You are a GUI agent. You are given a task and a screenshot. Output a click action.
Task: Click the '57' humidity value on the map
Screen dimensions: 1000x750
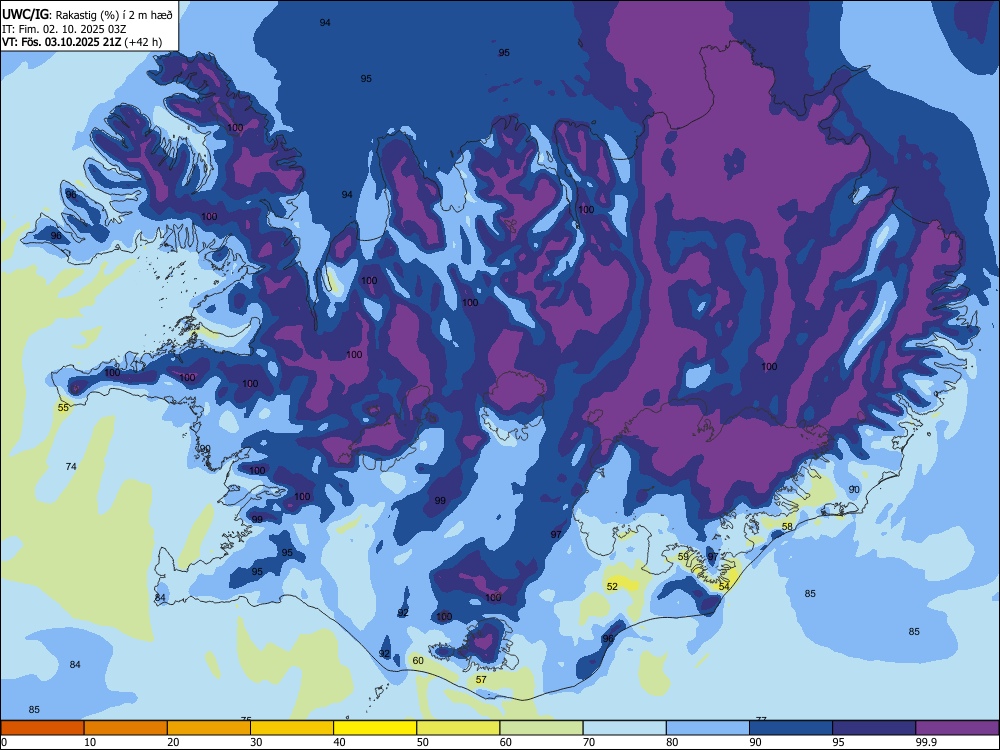point(481,680)
